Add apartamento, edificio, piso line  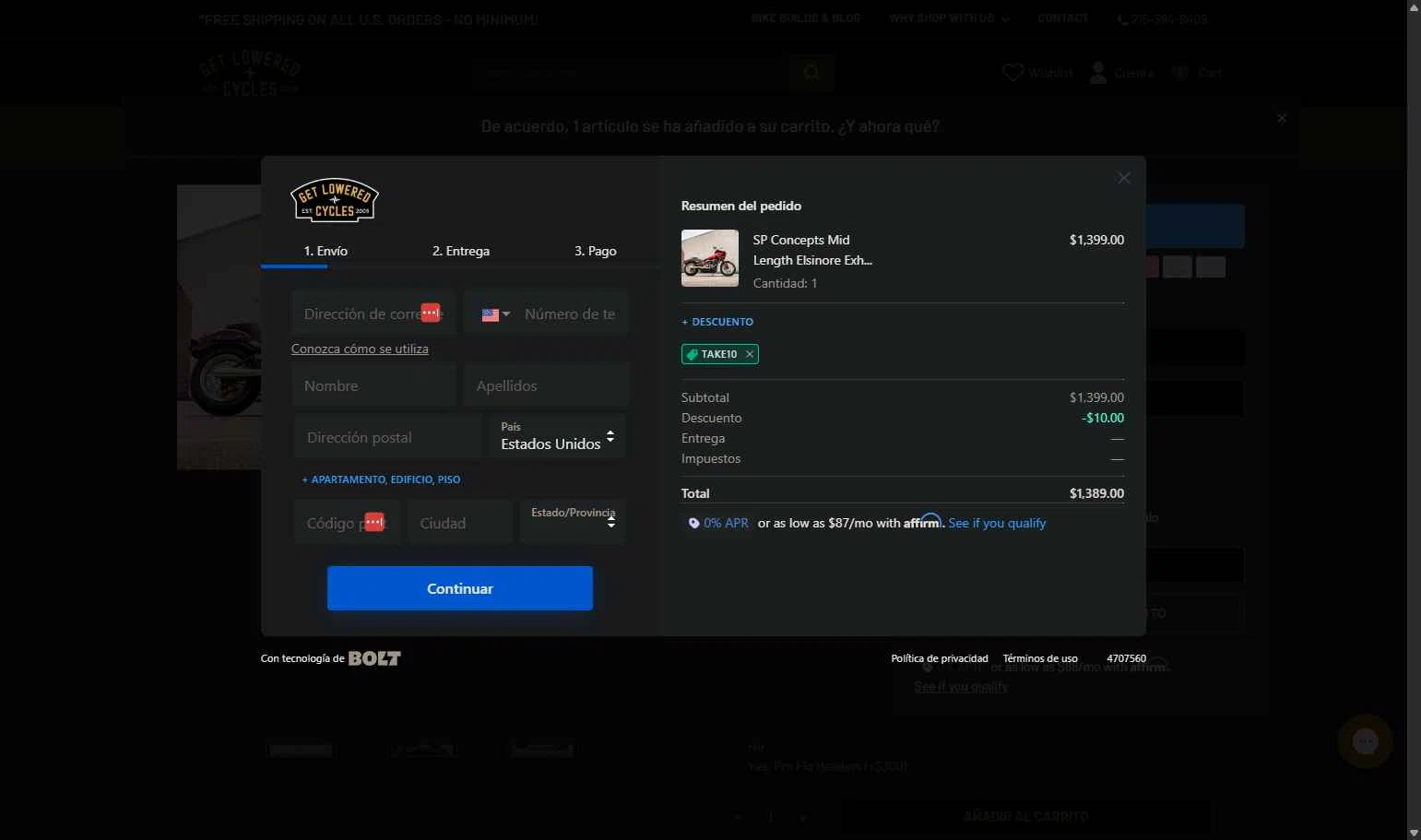tap(382, 479)
